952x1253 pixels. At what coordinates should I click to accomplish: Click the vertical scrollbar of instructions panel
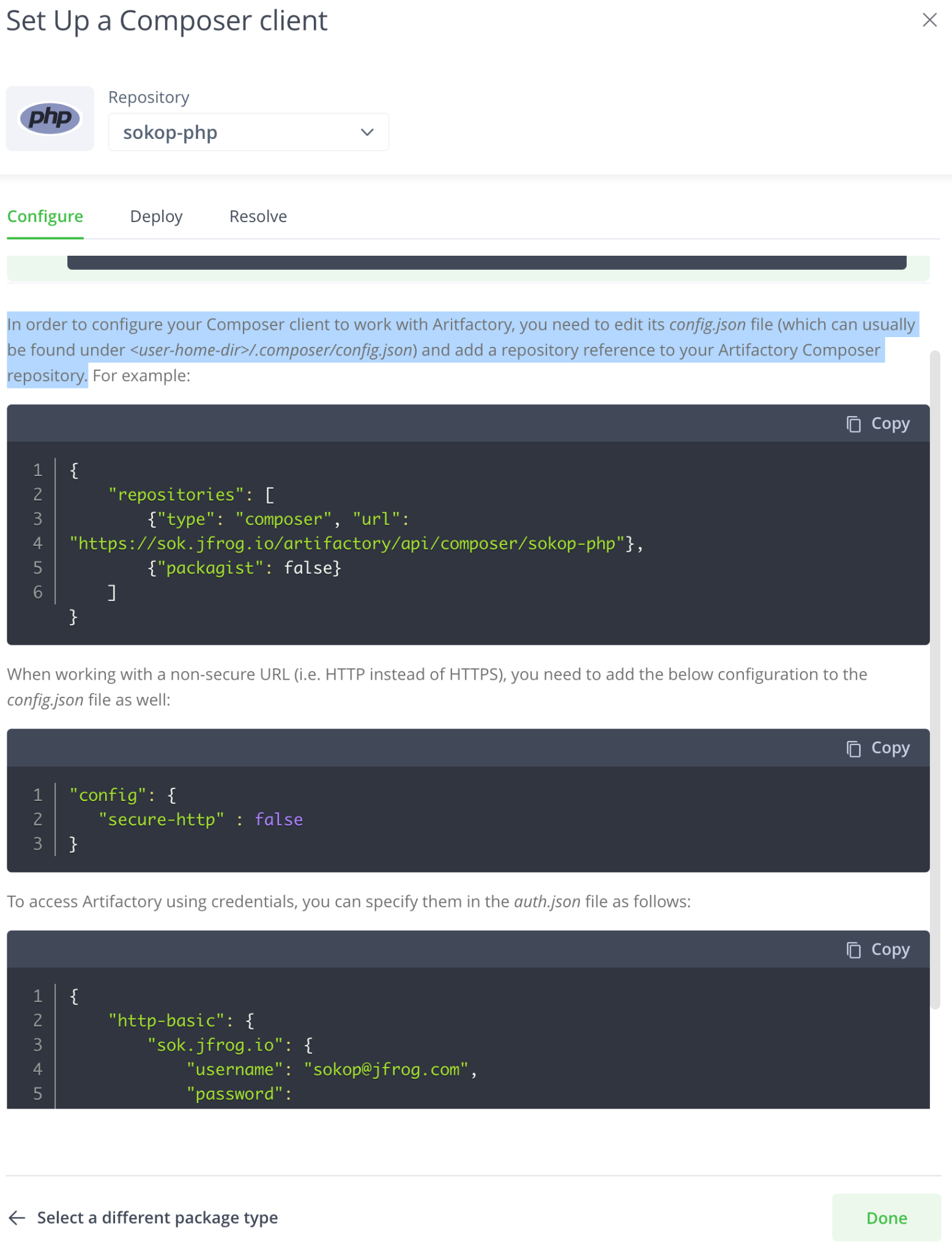click(935, 679)
